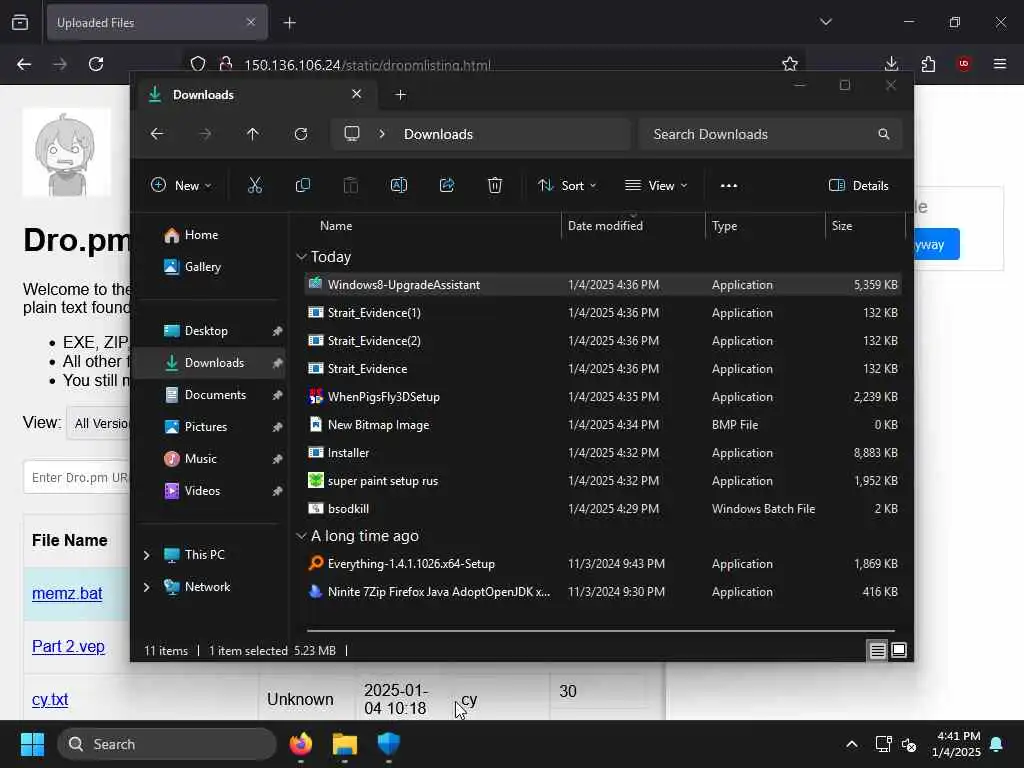Go back in Downloads Explorer window
Image resolution: width=1024 pixels, height=768 pixels.
pyautogui.click(x=157, y=134)
